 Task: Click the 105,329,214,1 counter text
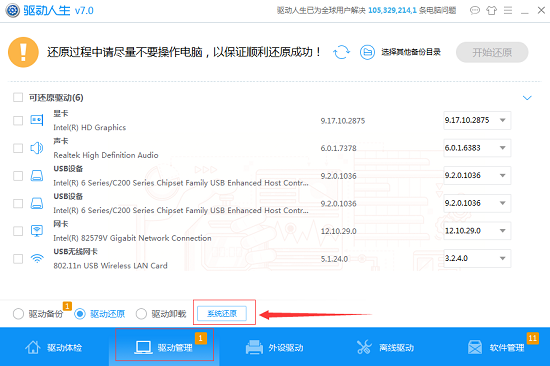point(393,11)
